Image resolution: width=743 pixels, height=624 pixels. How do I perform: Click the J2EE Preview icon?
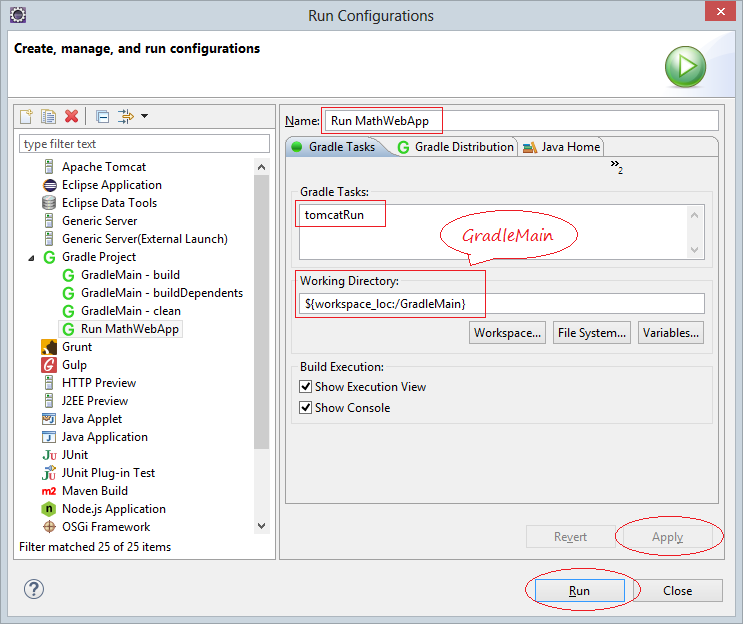coord(49,401)
